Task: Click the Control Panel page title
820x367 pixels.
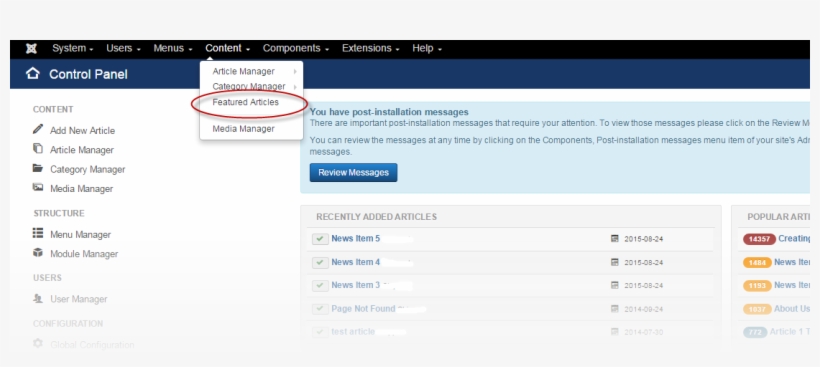Action: tap(88, 74)
